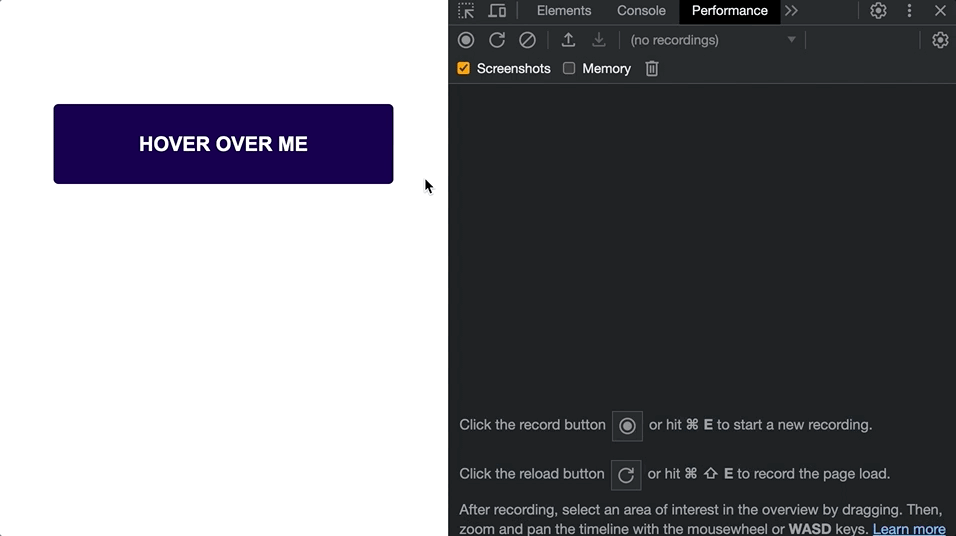
Task: Switch to the Elements tab
Action: pos(564,11)
